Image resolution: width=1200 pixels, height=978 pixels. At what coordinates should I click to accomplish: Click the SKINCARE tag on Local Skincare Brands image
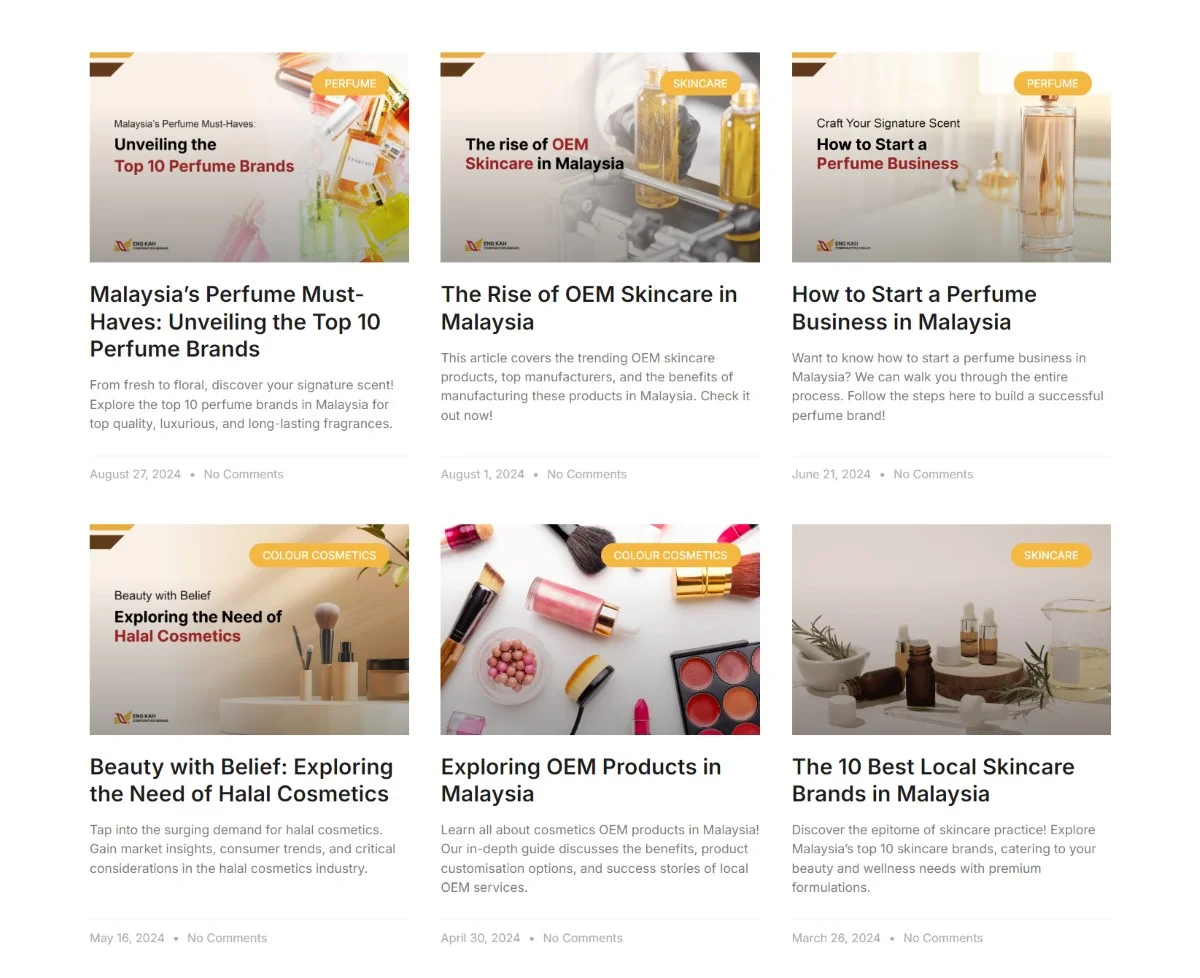click(1051, 555)
